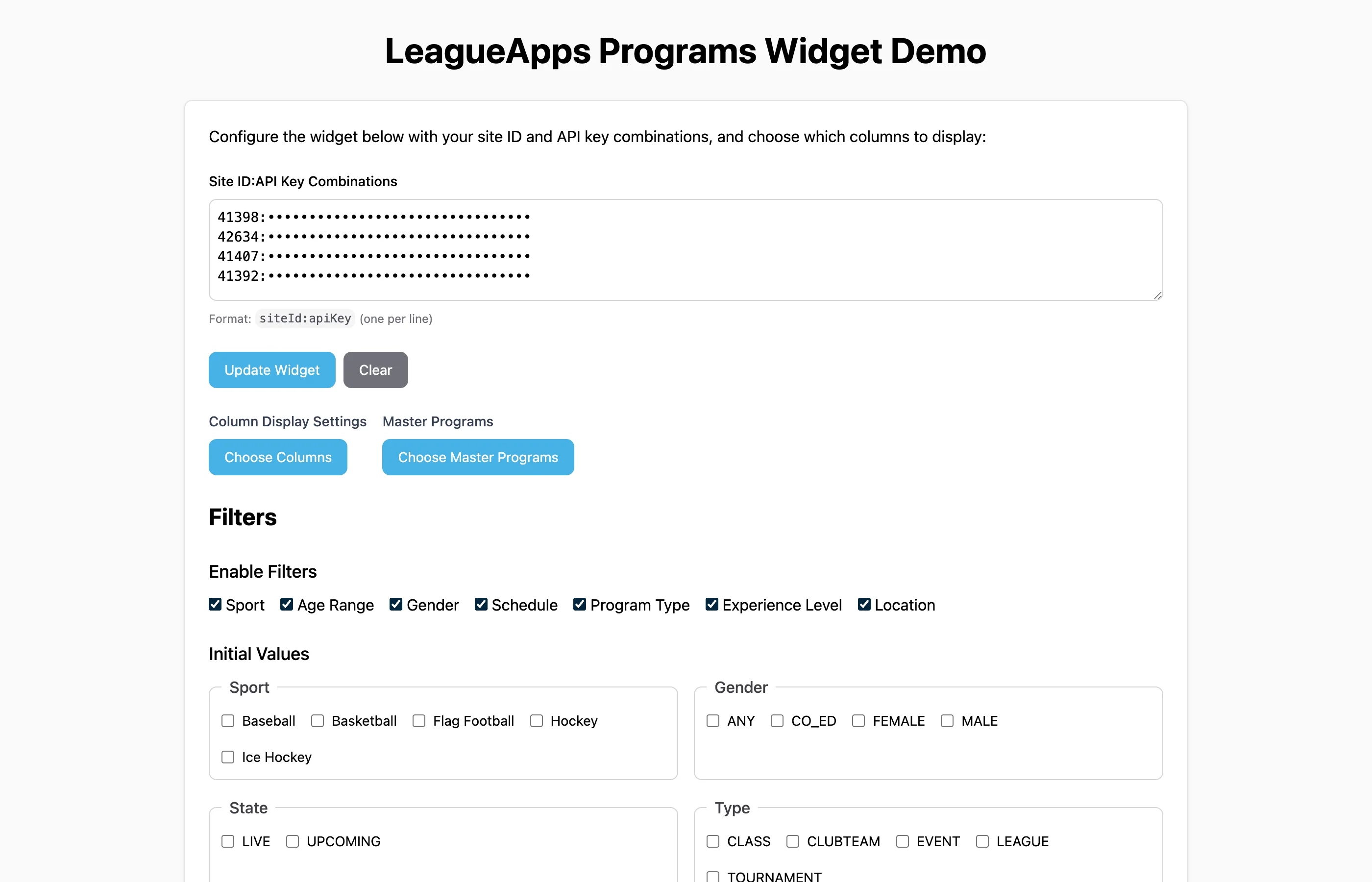Disable the Age Range filter checkbox
The width and height of the screenshot is (1372, 882).
(286, 604)
